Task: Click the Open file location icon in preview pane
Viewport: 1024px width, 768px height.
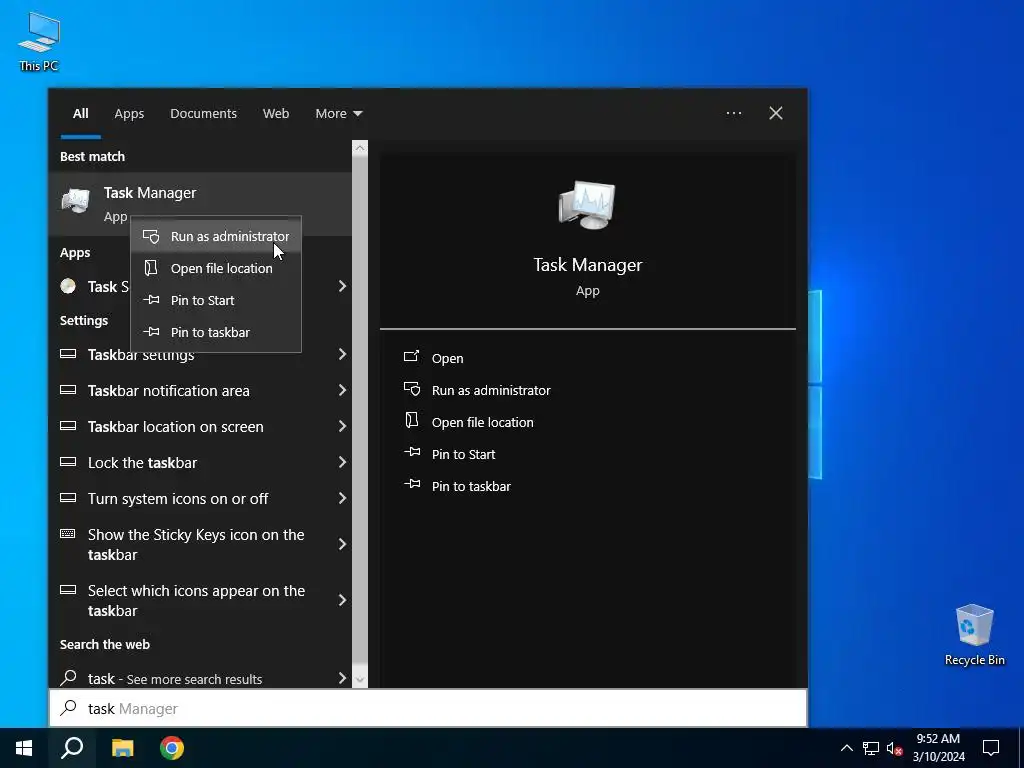Action: coord(411,421)
